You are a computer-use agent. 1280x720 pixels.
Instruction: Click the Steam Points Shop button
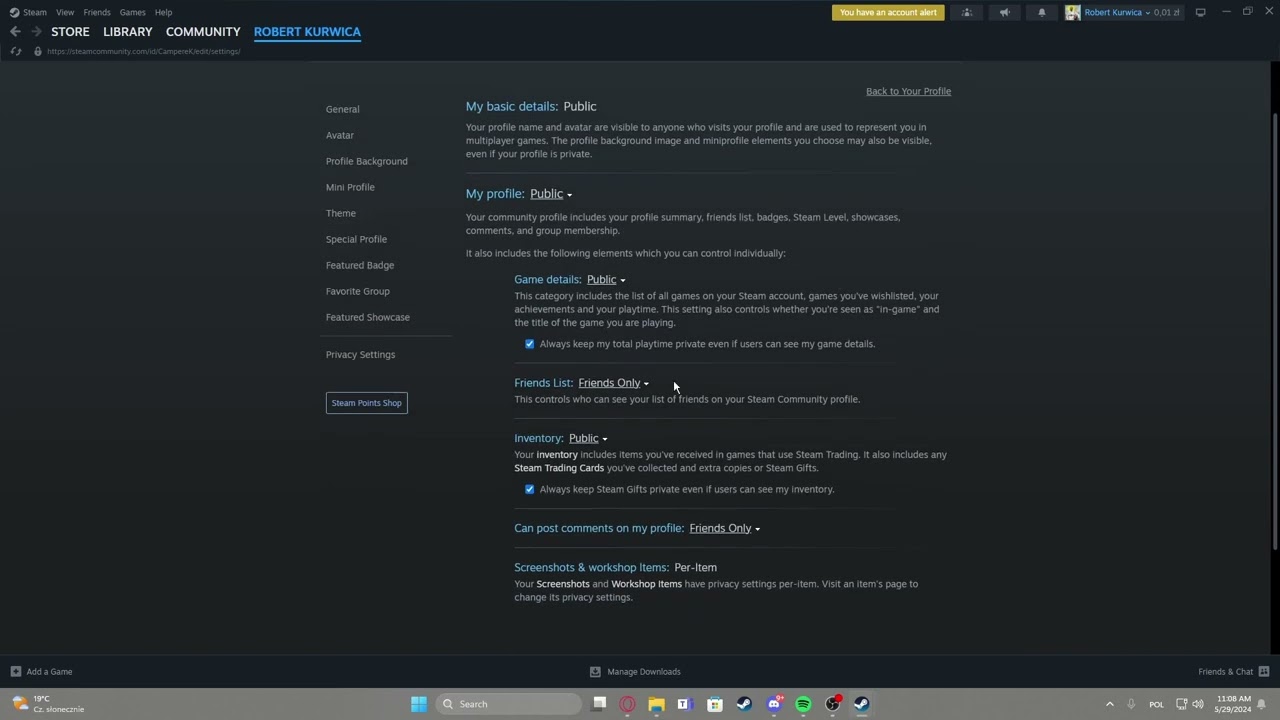[366, 403]
